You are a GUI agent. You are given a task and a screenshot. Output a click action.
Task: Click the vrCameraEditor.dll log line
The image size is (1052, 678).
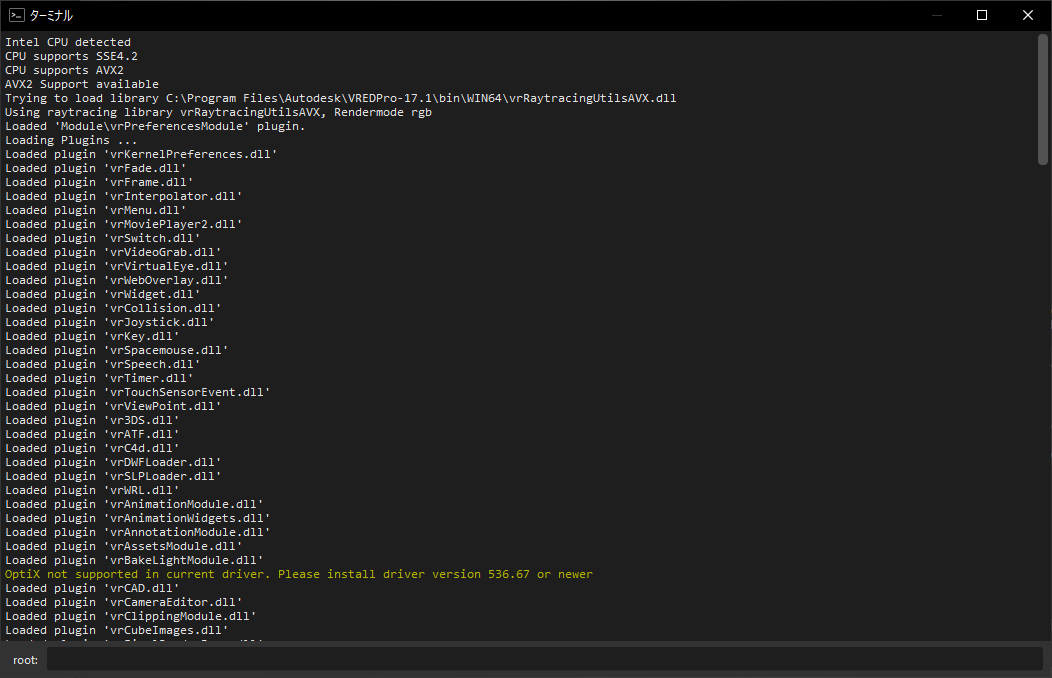123,602
